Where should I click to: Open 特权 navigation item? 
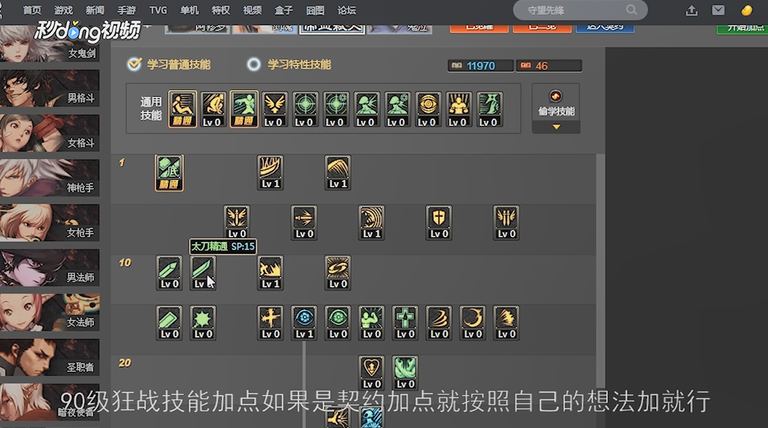tap(221, 10)
